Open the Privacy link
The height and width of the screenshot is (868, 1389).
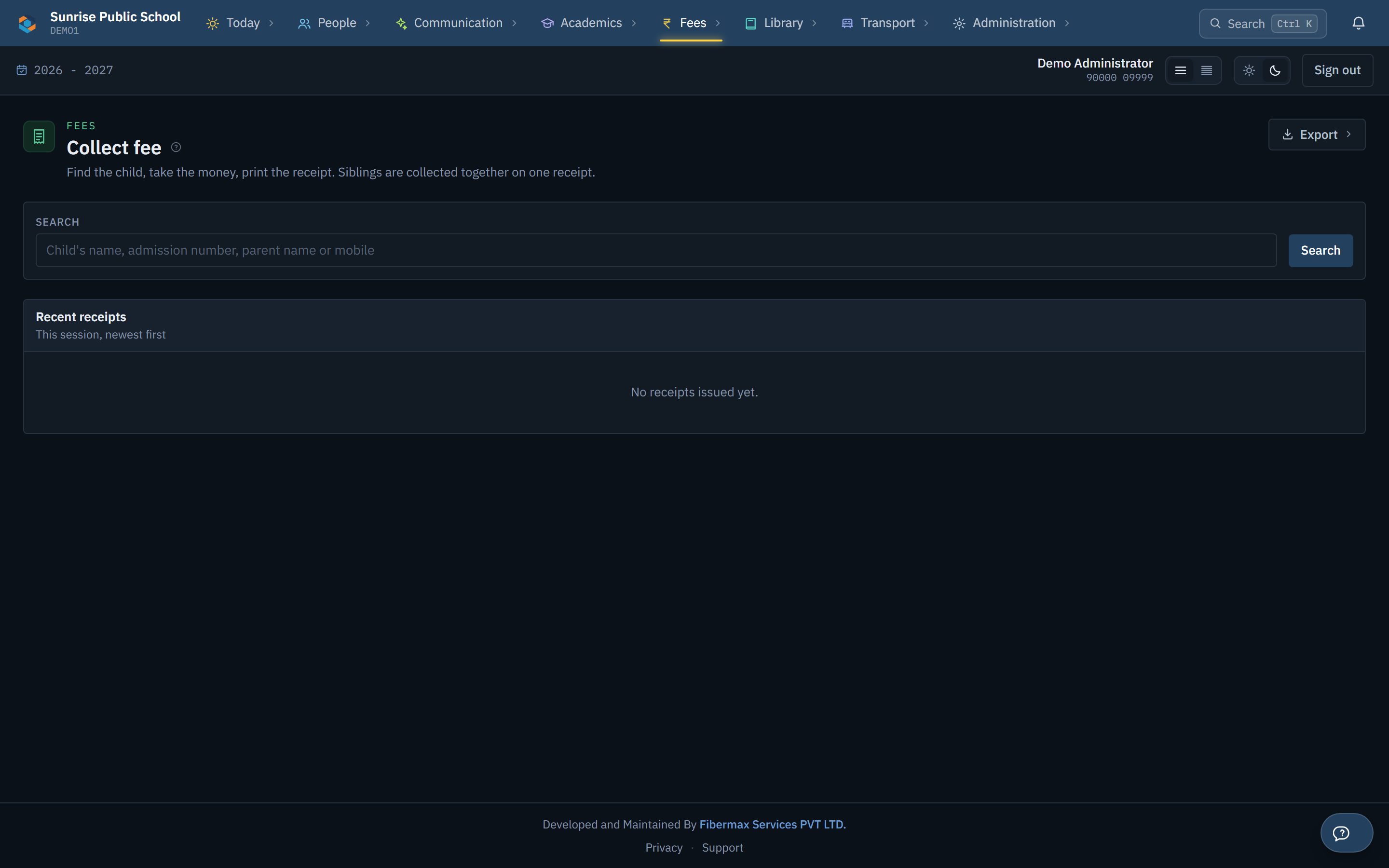(x=664, y=847)
